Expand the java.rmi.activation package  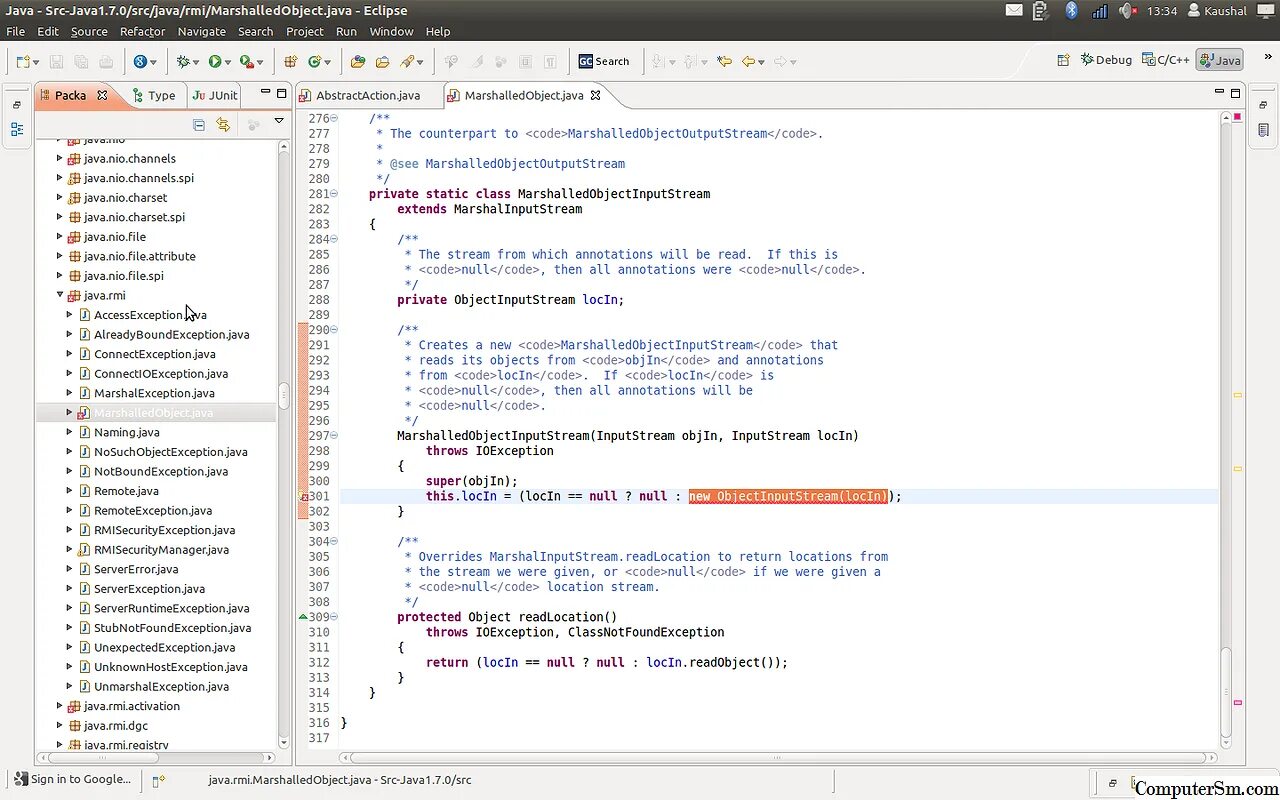pyautogui.click(x=60, y=706)
